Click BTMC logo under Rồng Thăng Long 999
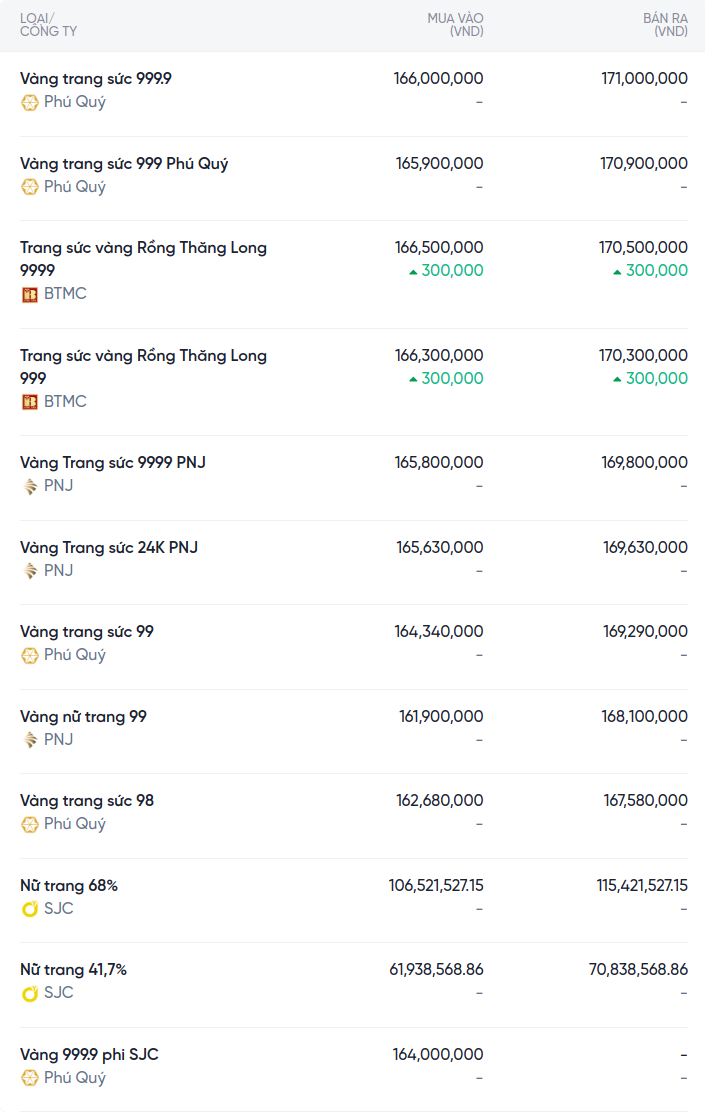This screenshot has height=1112, width=705. pyautogui.click(x=30, y=402)
